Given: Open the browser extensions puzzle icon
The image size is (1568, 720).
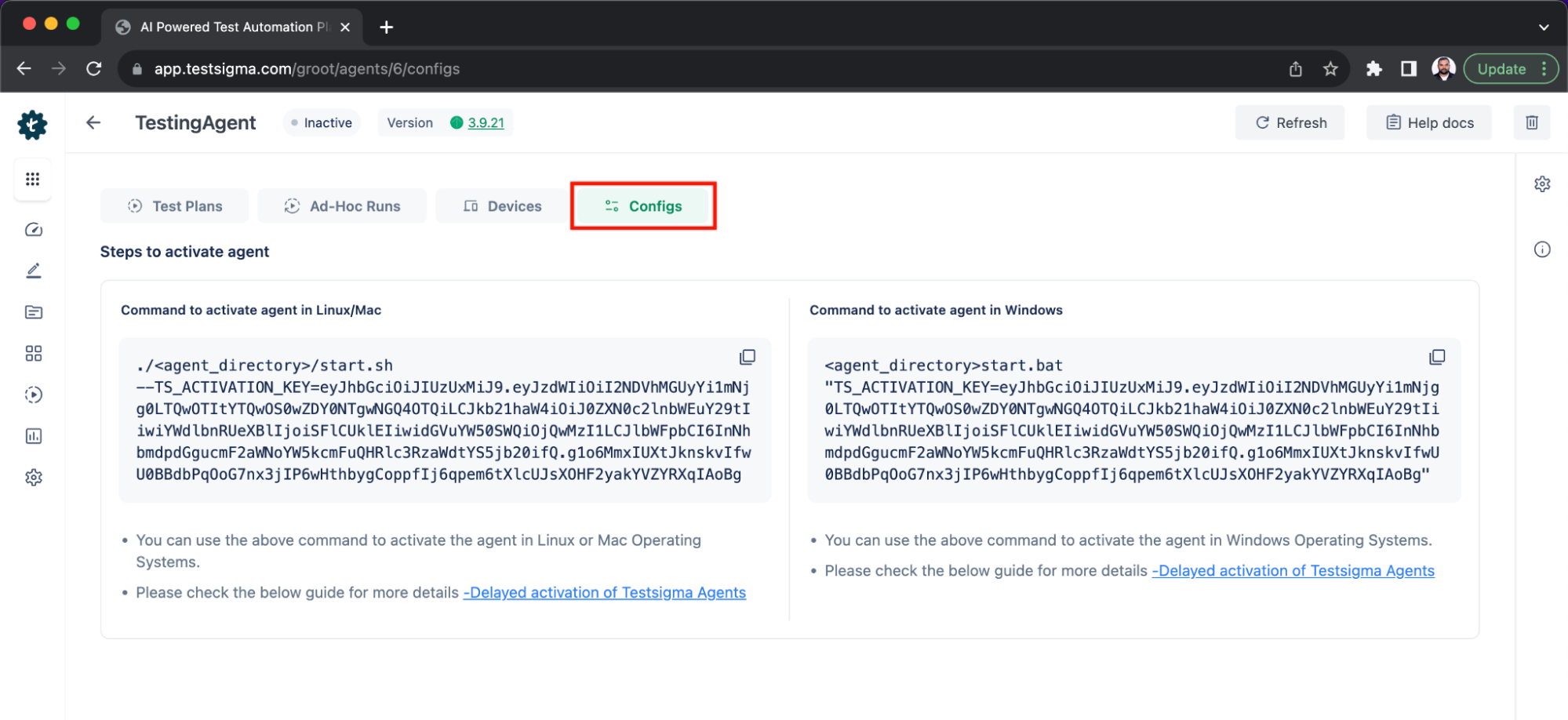Looking at the screenshot, I should (x=1373, y=69).
